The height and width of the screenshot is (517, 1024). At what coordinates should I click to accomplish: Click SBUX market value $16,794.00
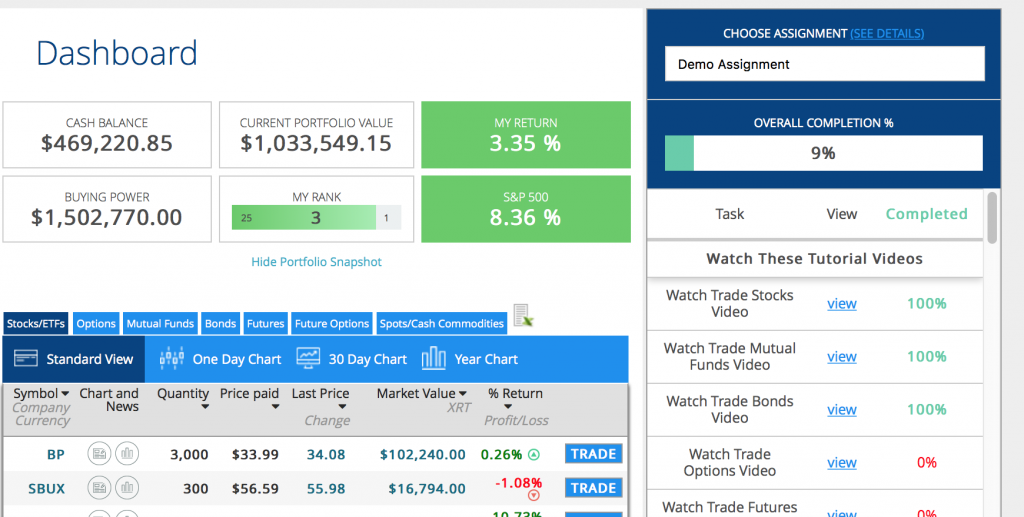coord(426,488)
